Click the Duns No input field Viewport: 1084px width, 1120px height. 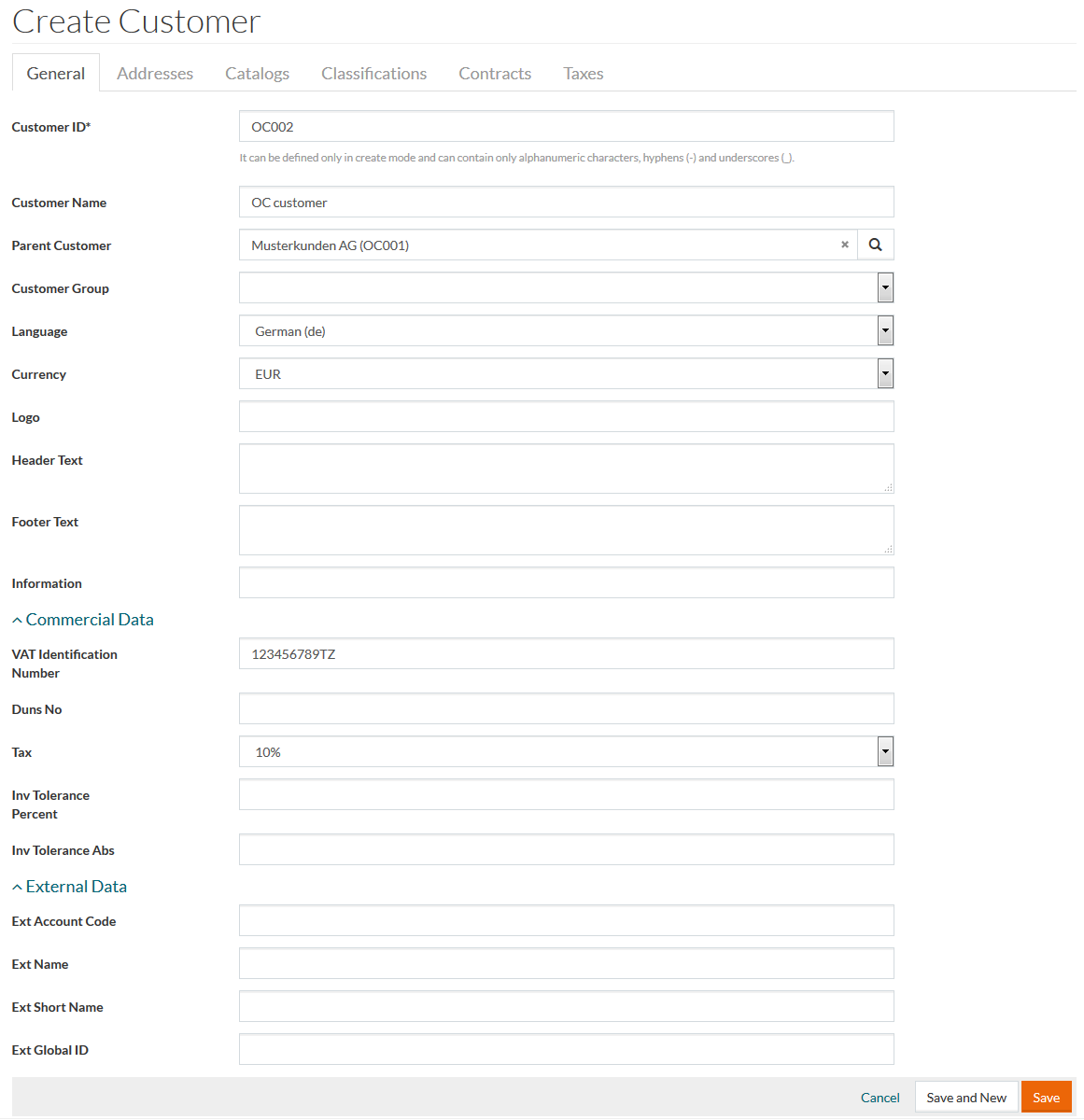point(566,708)
